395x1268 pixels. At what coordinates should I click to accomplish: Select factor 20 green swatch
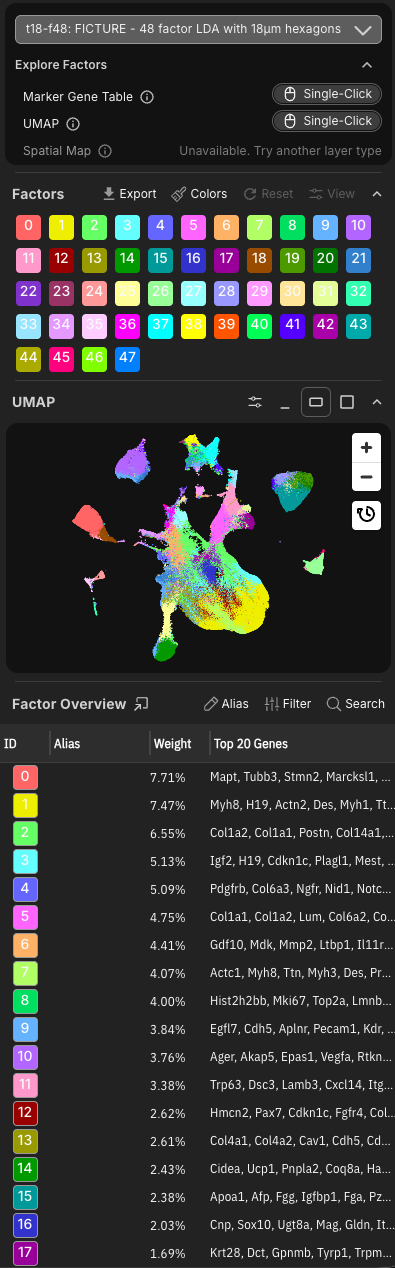coord(326,260)
